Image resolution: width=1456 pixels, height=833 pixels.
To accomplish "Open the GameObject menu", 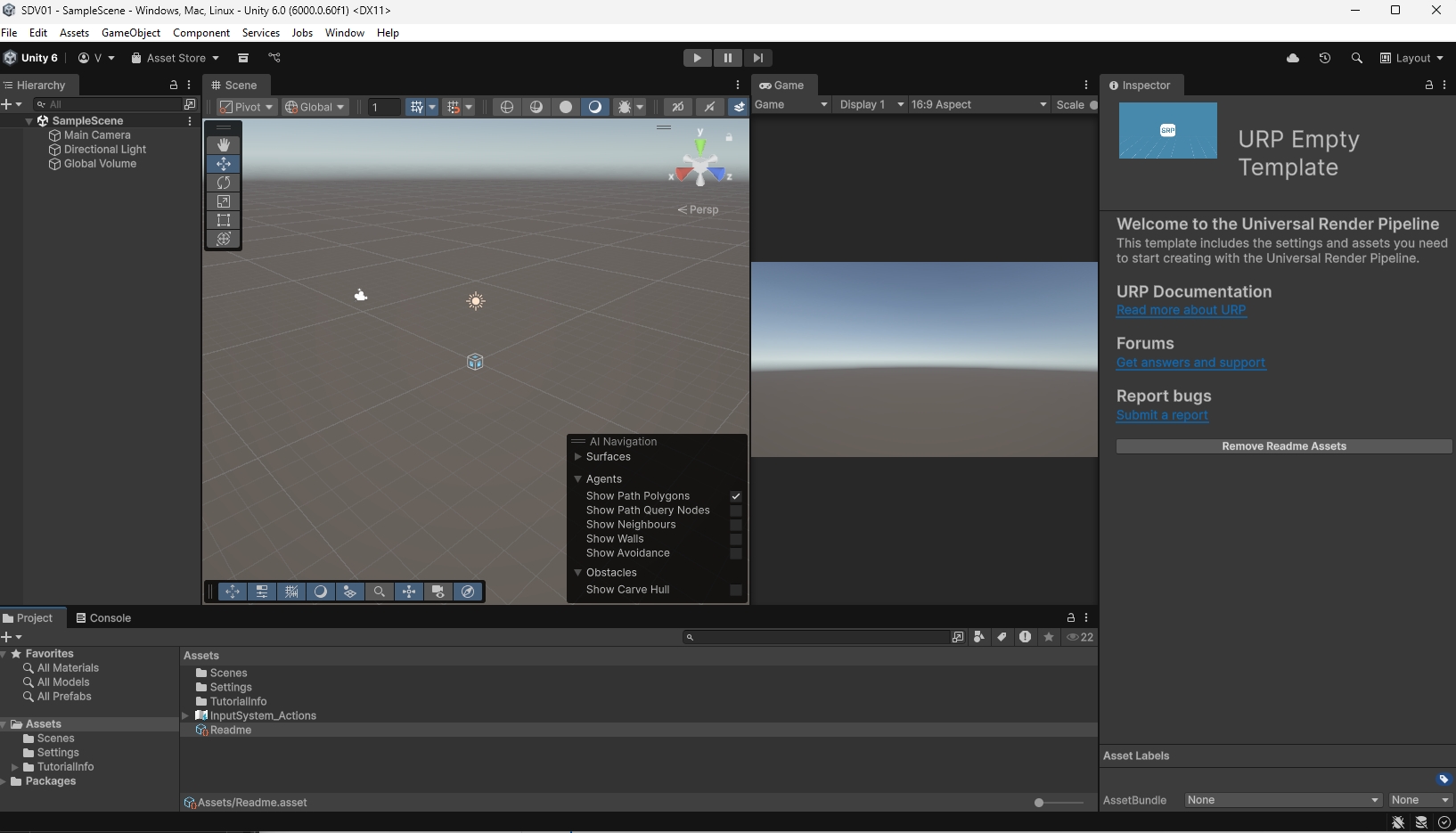I will pyautogui.click(x=131, y=33).
